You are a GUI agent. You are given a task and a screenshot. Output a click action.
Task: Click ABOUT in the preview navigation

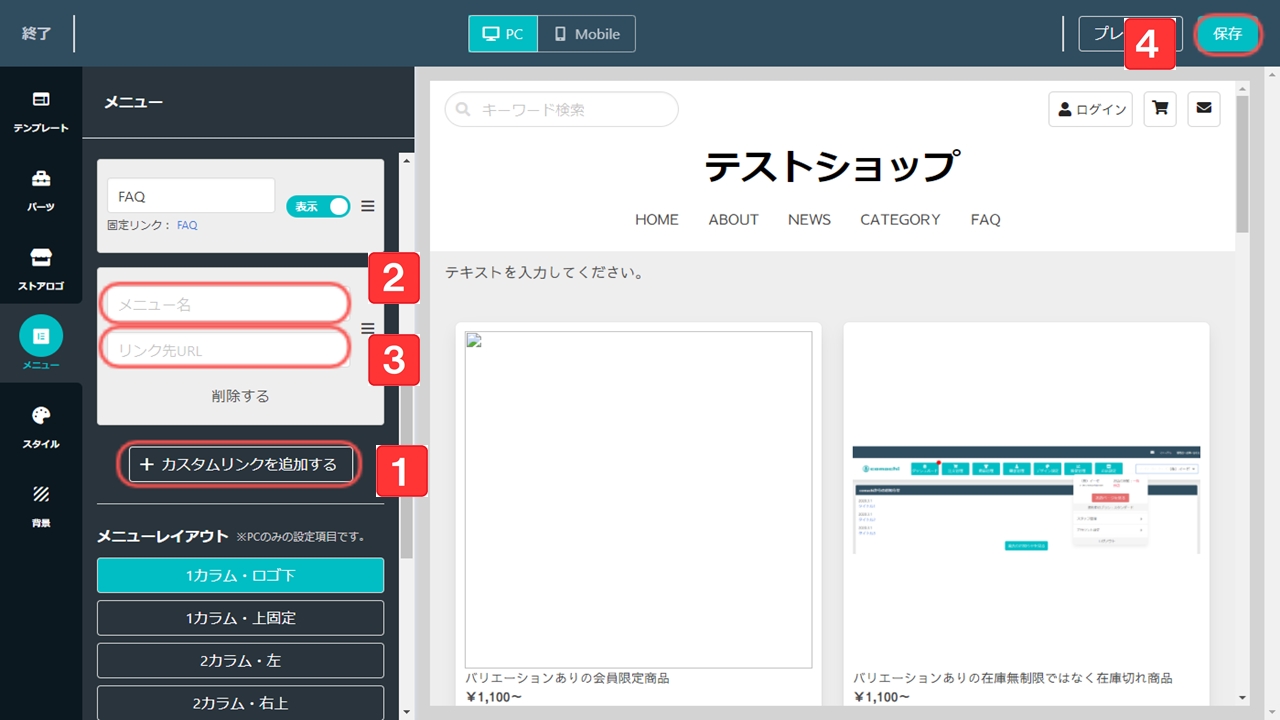733,220
